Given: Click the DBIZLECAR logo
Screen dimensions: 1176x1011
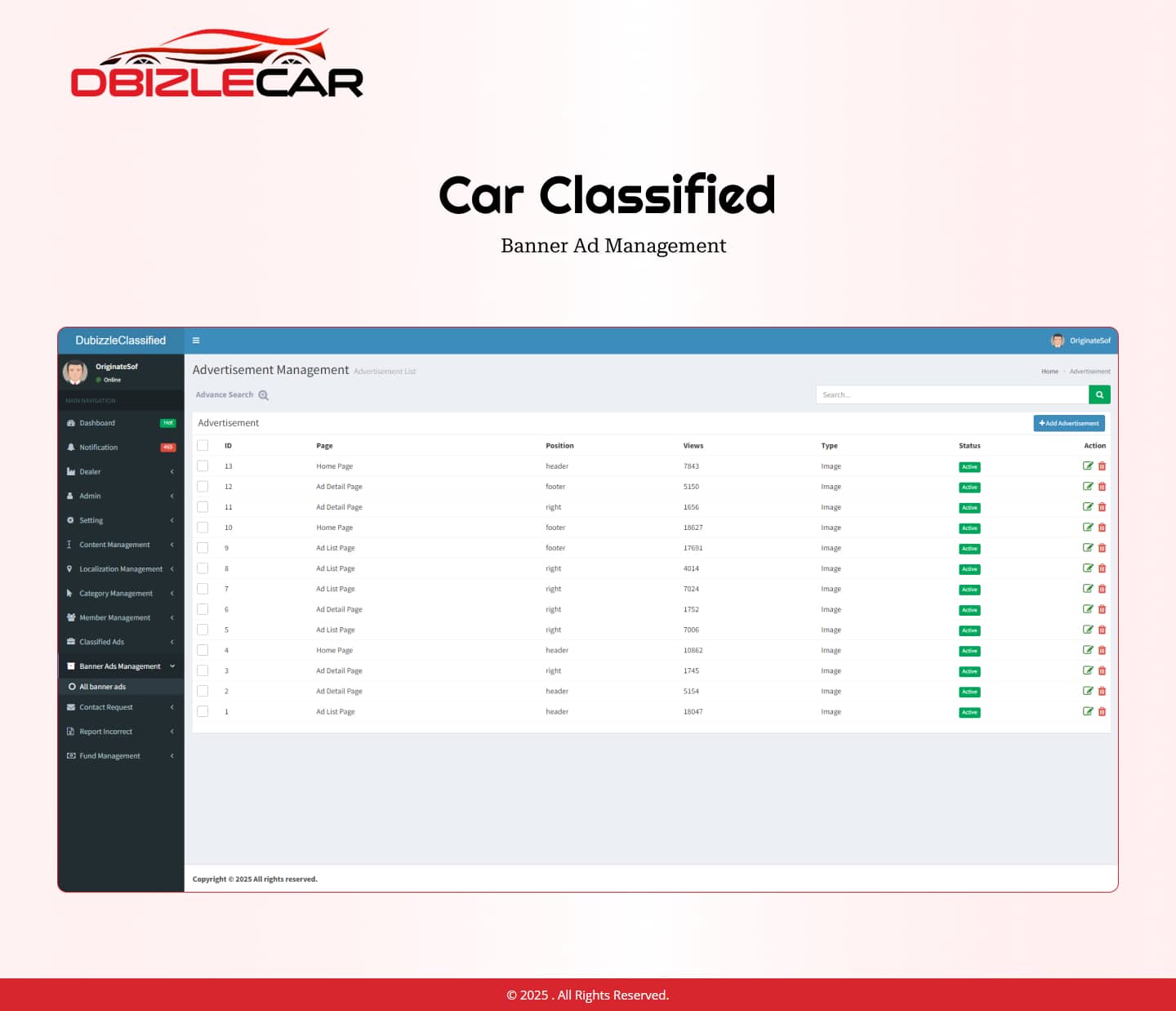Looking at the screenshot, I should pos(217,63).
